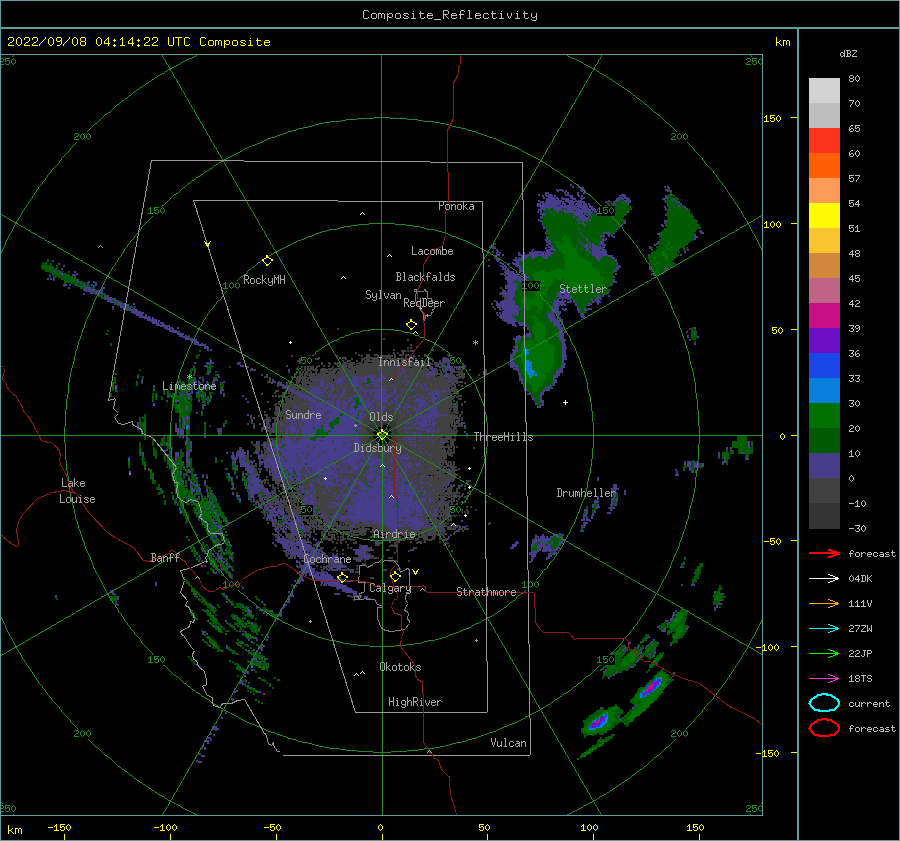Select the 20 dBZ green swatch

[x=824, y=415]
